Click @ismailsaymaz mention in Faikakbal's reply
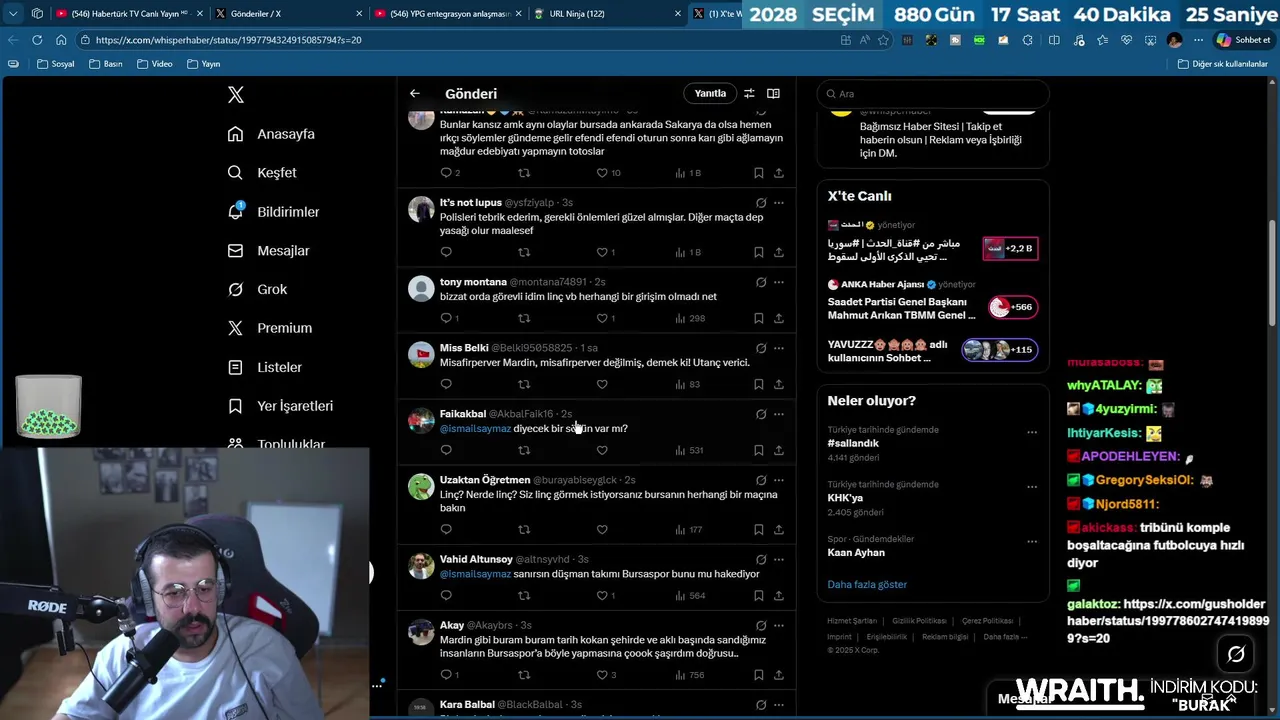1280x720 pixels. pos(475,429)
